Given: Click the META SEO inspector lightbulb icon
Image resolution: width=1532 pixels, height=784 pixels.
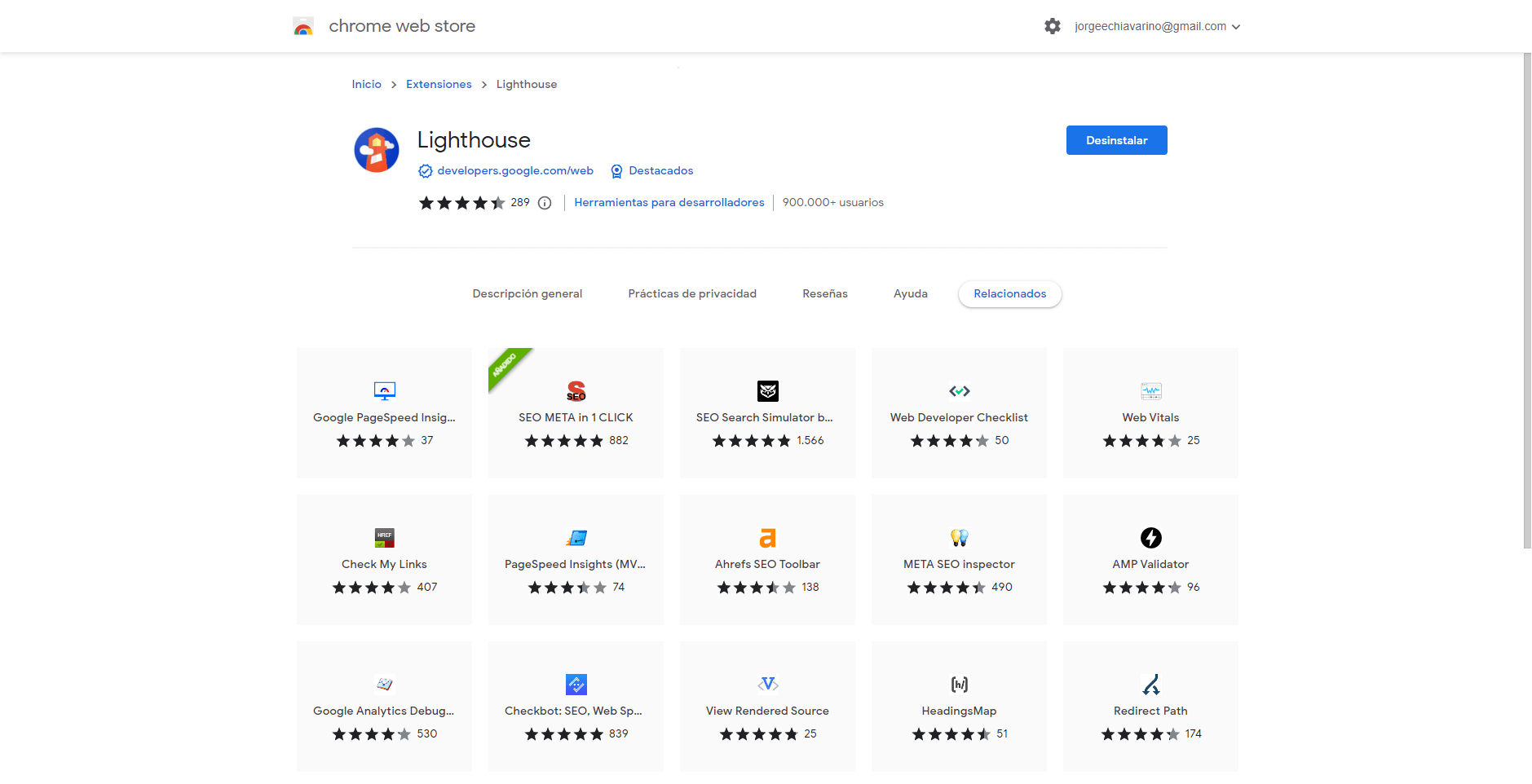Looking at the screenshot, I should point(960,538).
